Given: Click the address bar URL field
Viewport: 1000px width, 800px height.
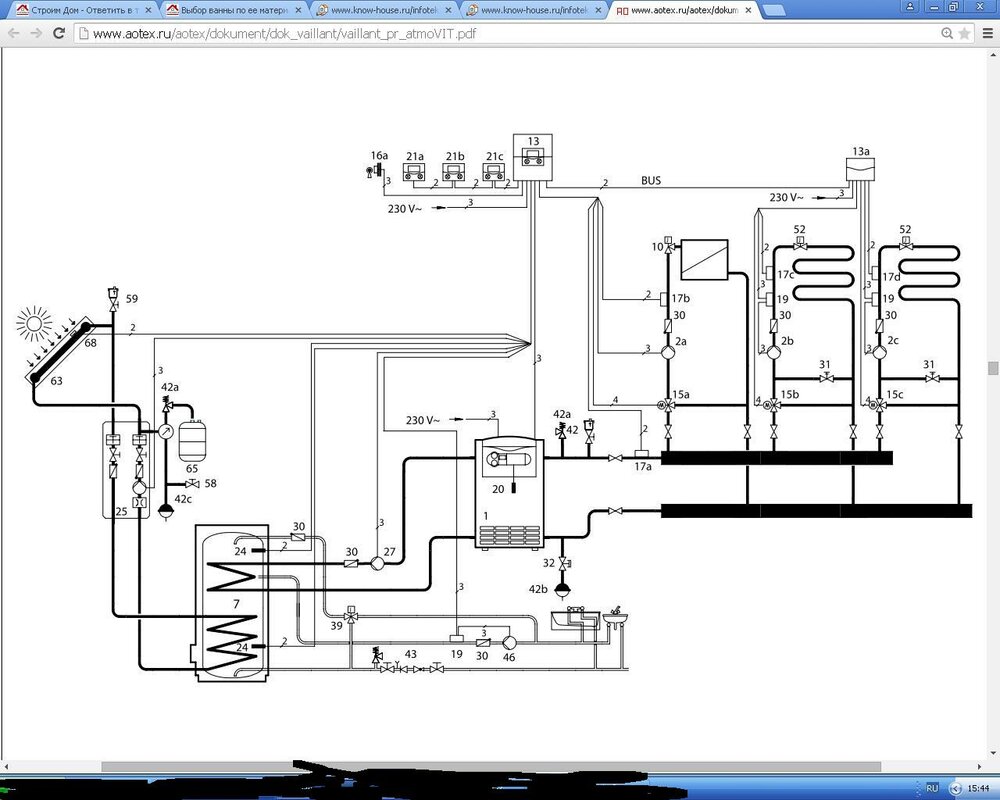Looking at the screenshot, I should pyautogui.click(x=500, y=33).
